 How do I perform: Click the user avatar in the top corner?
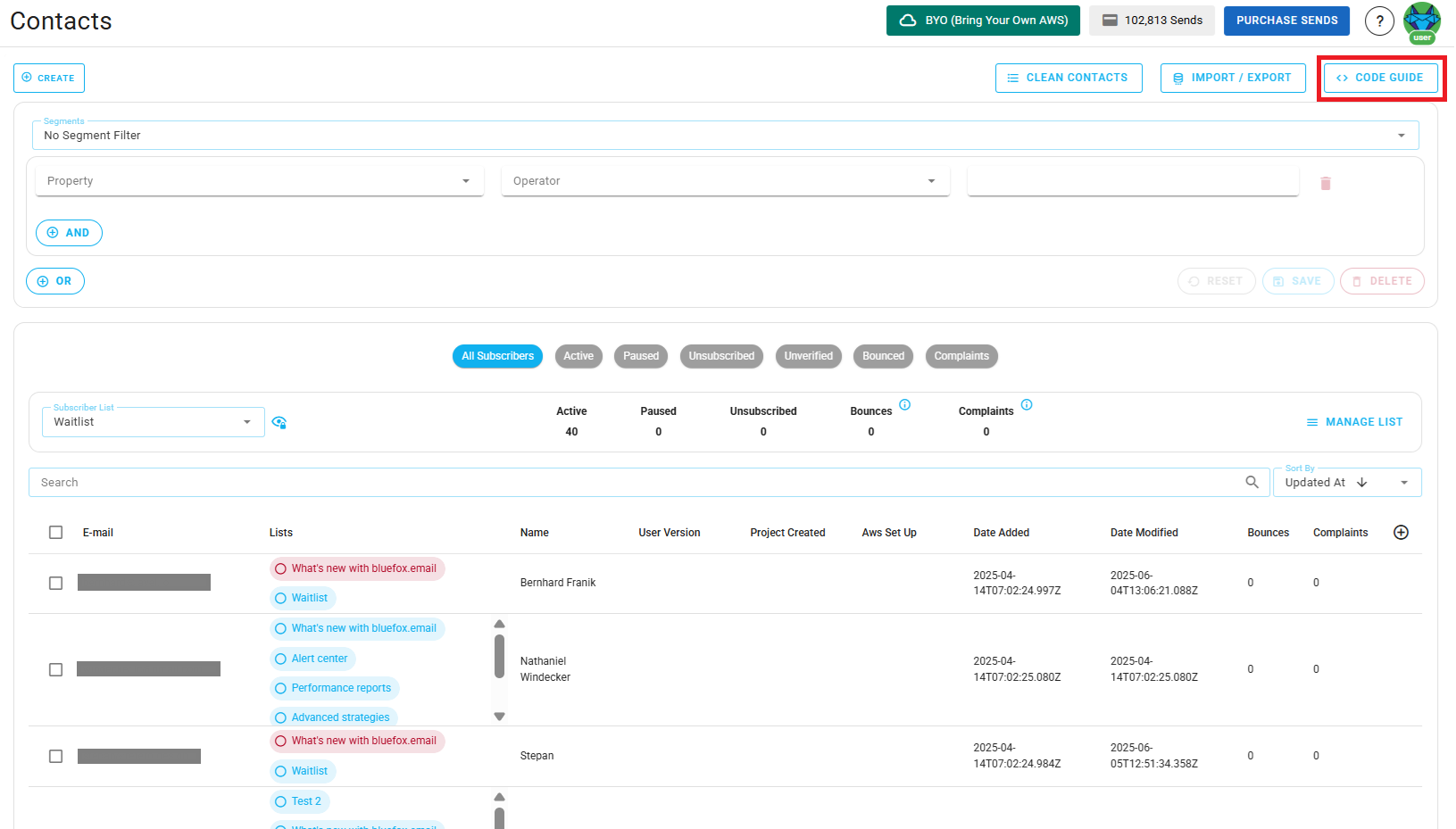1422,21
